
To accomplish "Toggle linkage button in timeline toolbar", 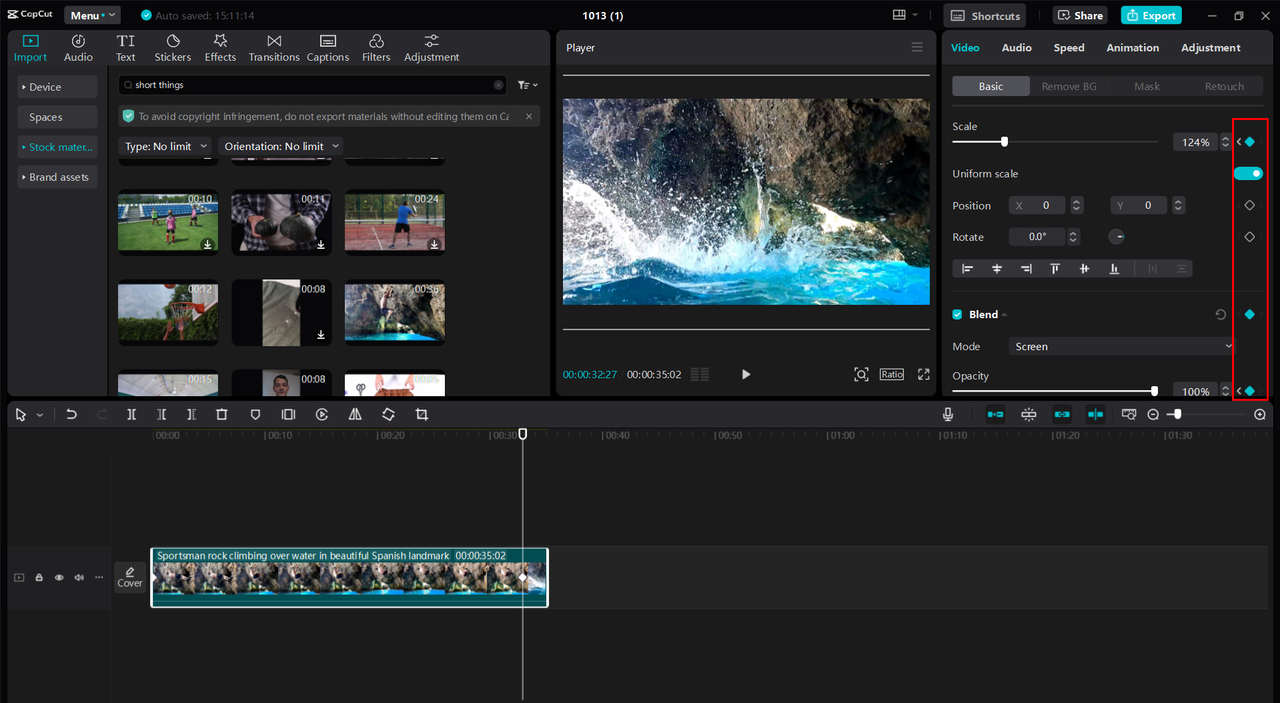I will click(x=1062, y=414).
